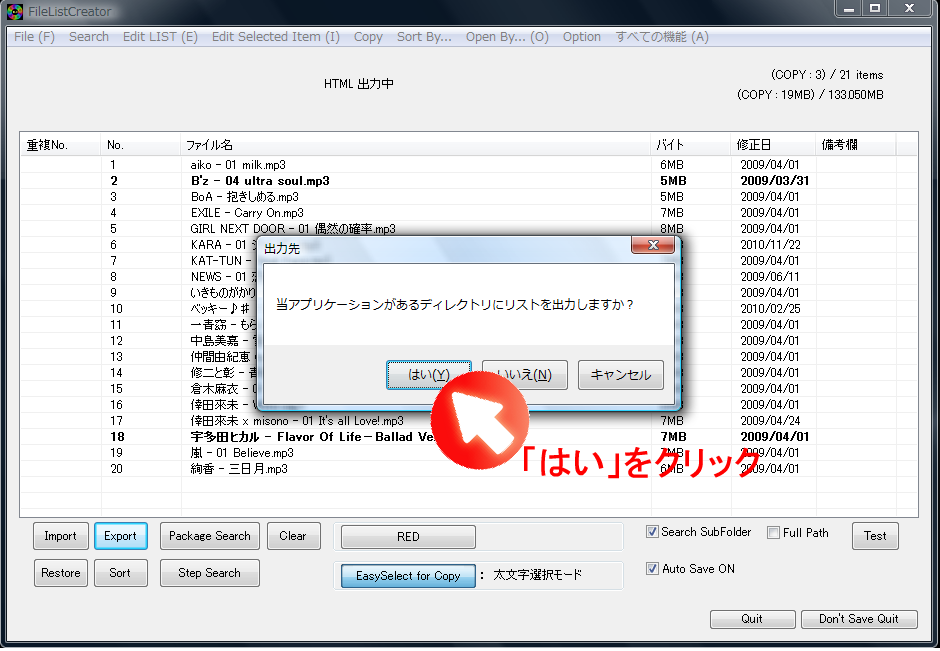This screenshot has height=651, width=940.
Task: Open the Edit Selected Item menu
Action: [275, 37]
